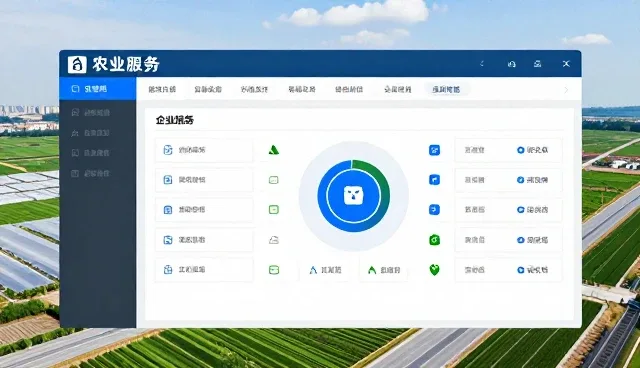
Task: Click the icon of the second sidebar item
Action: point(75,113)
